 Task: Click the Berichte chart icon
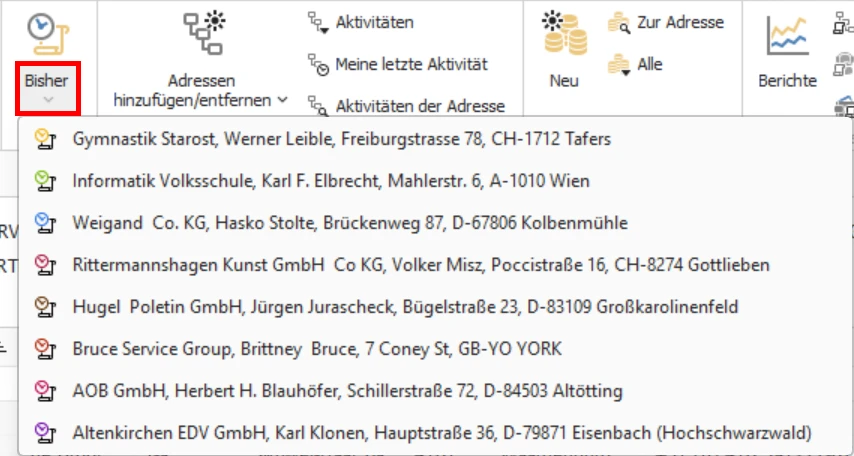787,35
